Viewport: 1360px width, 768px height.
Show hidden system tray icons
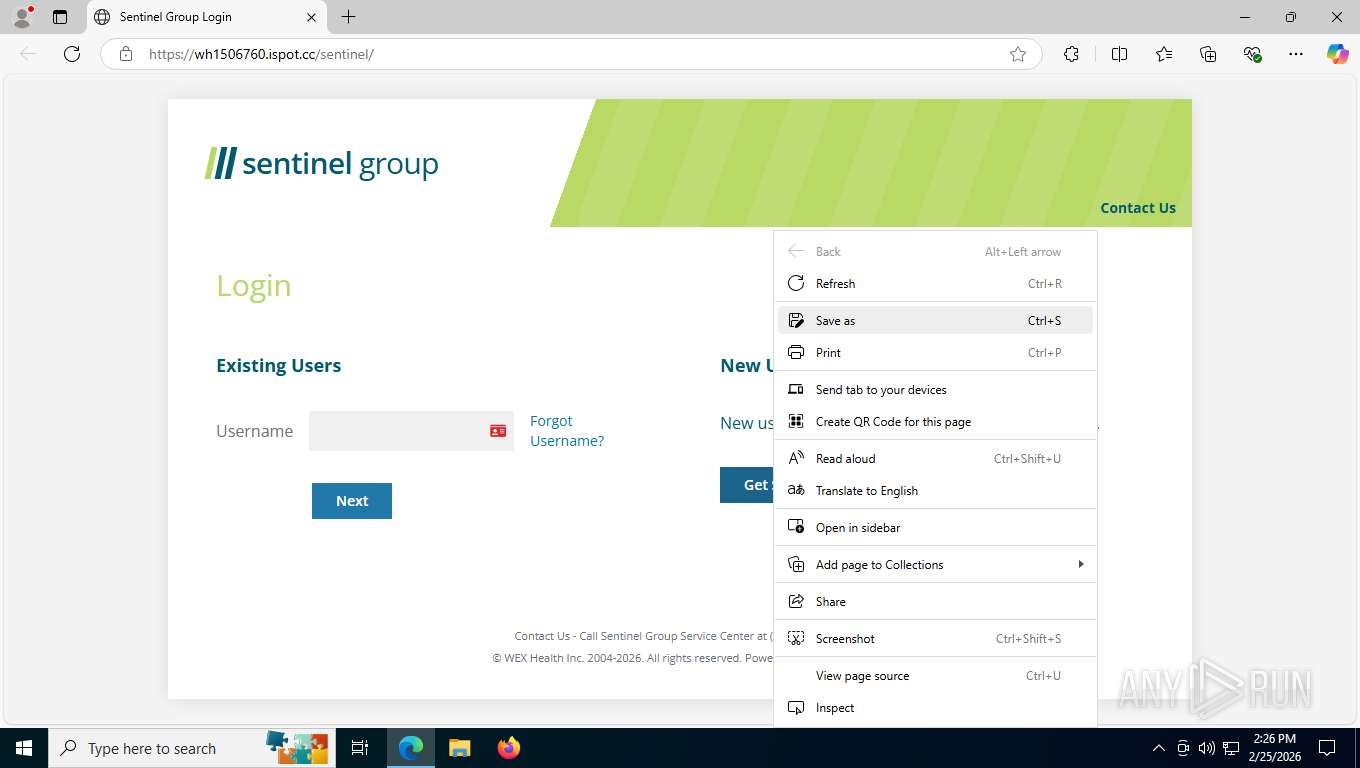pyautogui.click(x=1159, y=748)
